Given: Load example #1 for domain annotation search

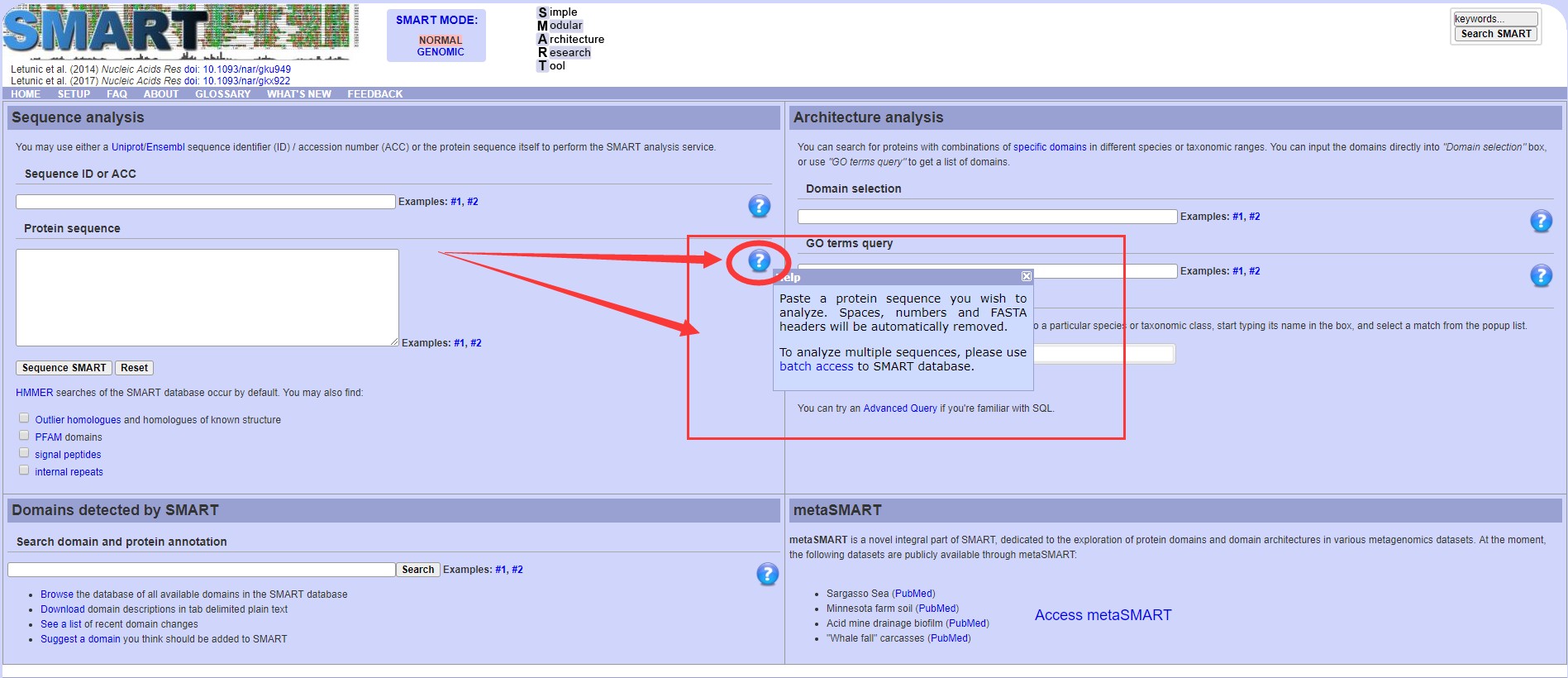Looking at the screenshot, I should (x=501, y=570).
